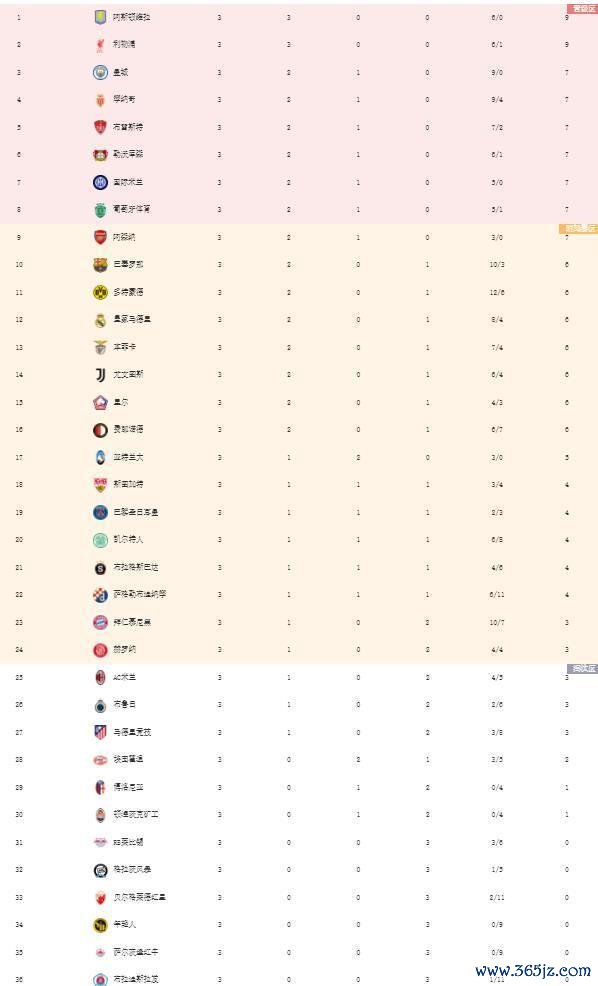Select the Manchester City badge icon
This screenshot has width=598, height=986.
pyautogui.click(x=100, y=72)
